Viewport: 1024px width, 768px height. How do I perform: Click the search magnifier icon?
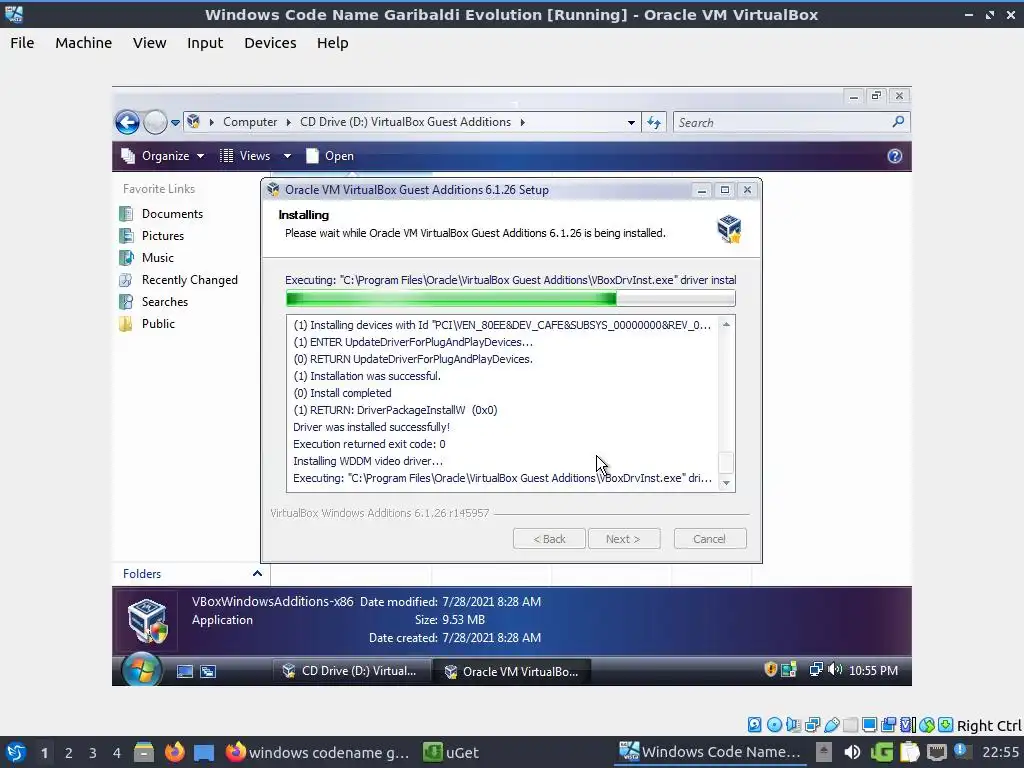click(899, 122)
